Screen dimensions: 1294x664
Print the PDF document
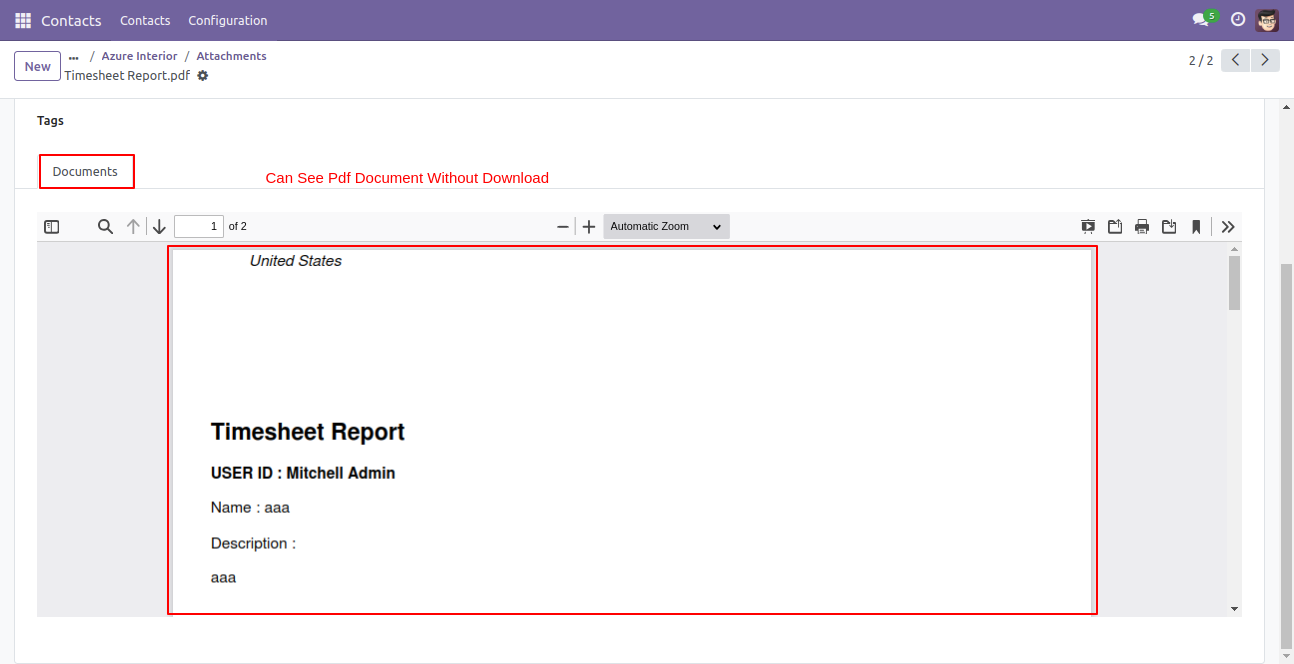[x=1142, y=227]
